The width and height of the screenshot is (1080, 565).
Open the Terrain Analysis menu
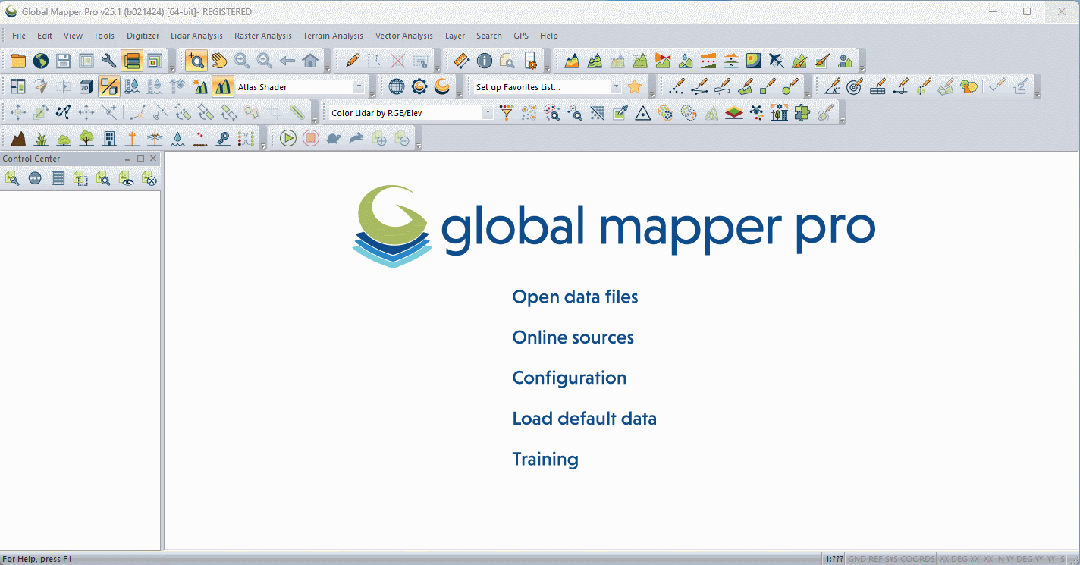[x=333, y=36]
